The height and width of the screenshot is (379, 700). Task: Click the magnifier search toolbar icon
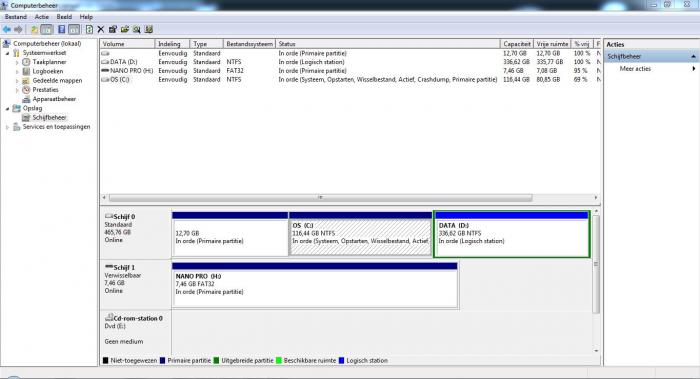[x=137, y=29]
